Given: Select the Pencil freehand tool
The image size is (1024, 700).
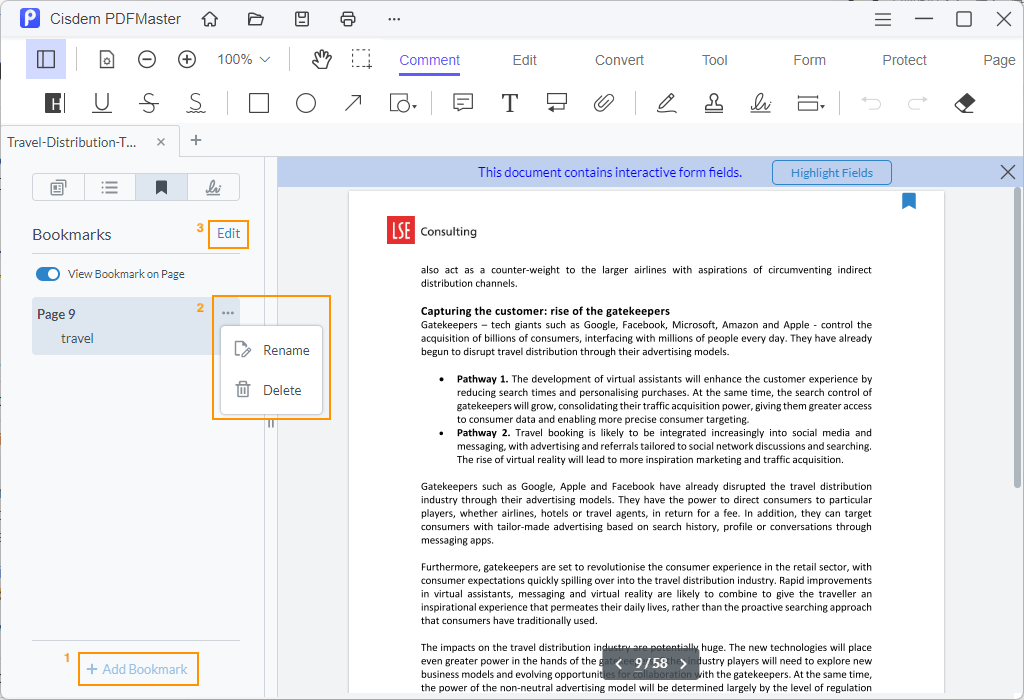Looking at the screenshot, I should tap(666, 103).
